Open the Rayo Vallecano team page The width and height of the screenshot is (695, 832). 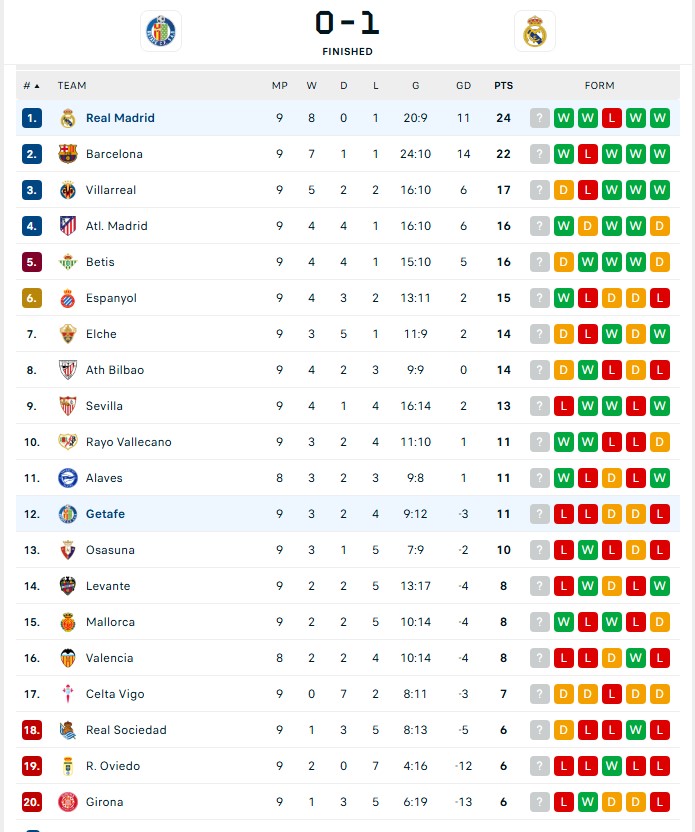pyautogui.click(x=128, y=442)
